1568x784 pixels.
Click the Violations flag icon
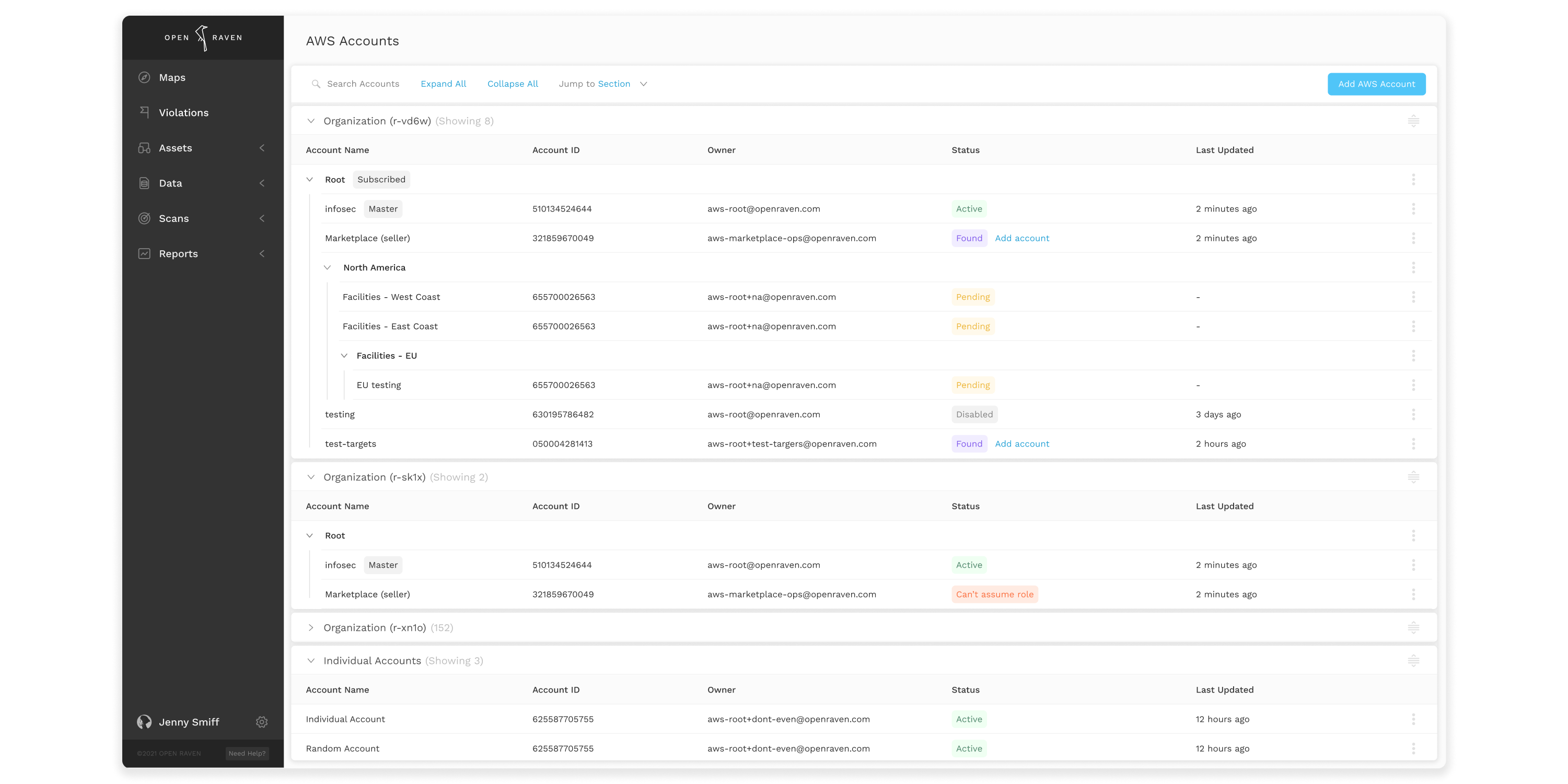(144, 112)
